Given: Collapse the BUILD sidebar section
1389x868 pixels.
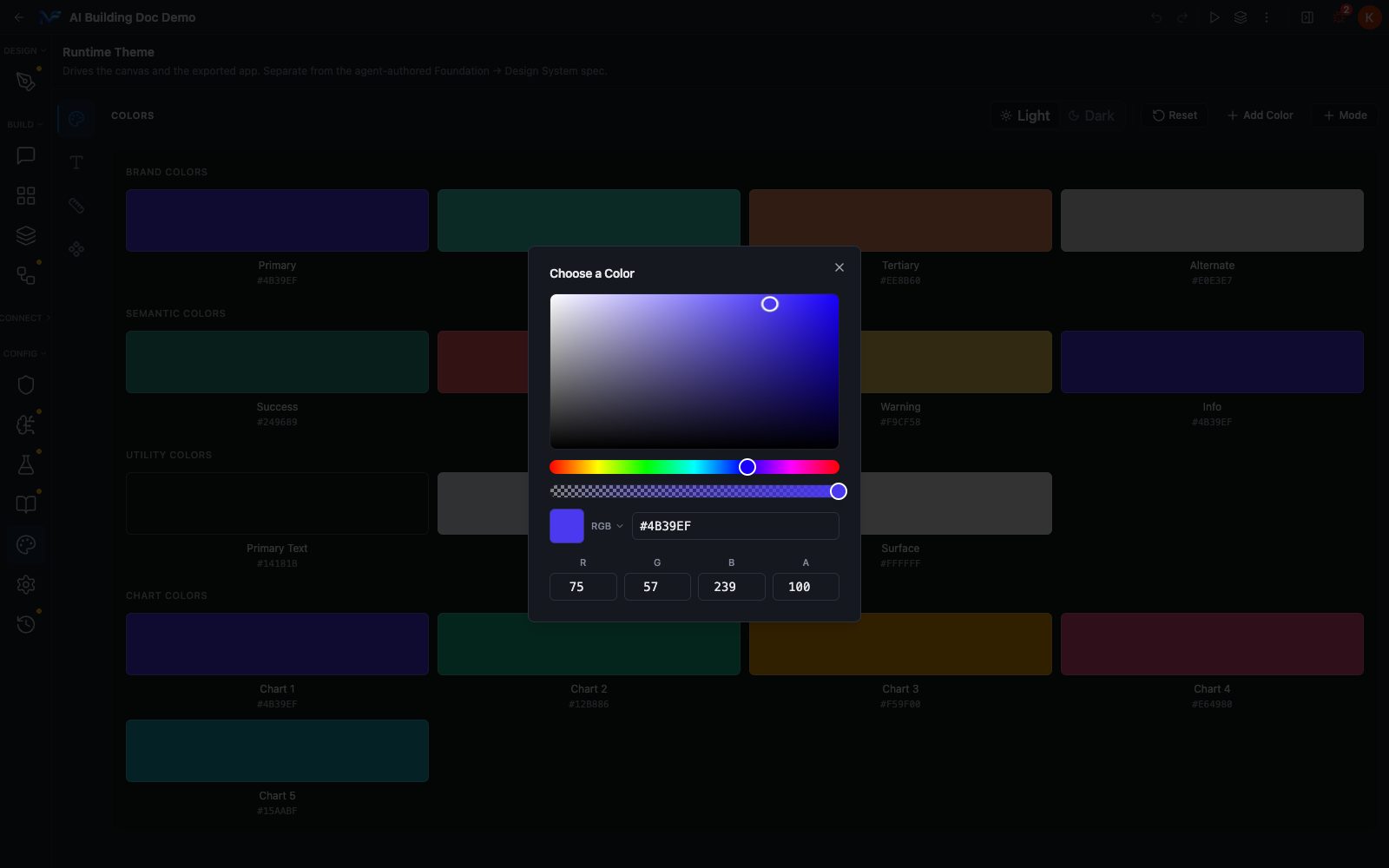Looking at the screenshot, I should click(24, 124).
